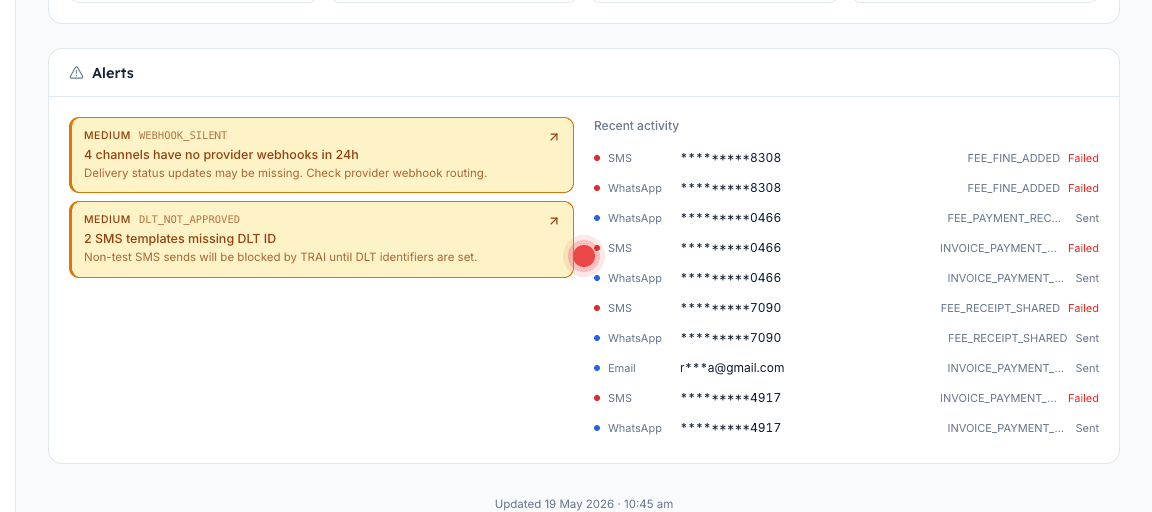1152x512 pixels.
Task: Open the '2 SMS templates missing DLT ID' alert
Action: click(x=321, y=239)
